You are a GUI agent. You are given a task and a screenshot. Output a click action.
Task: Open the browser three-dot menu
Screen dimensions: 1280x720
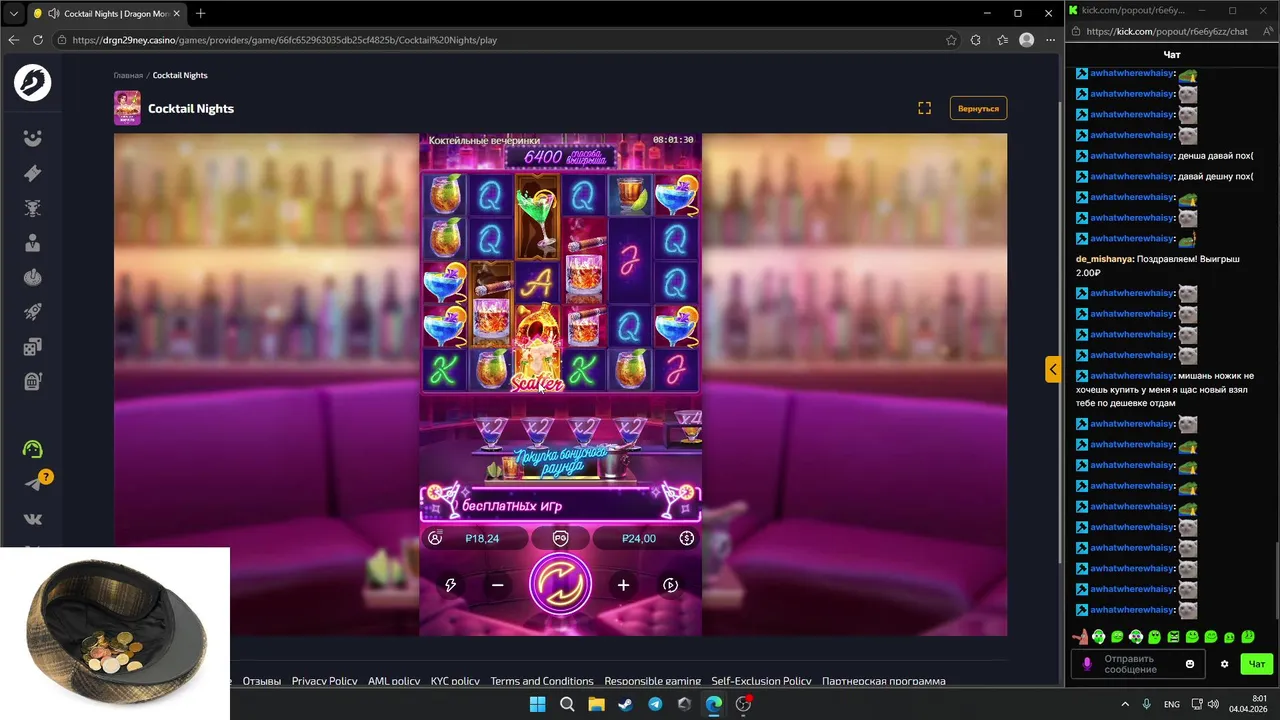[1050, 40]
